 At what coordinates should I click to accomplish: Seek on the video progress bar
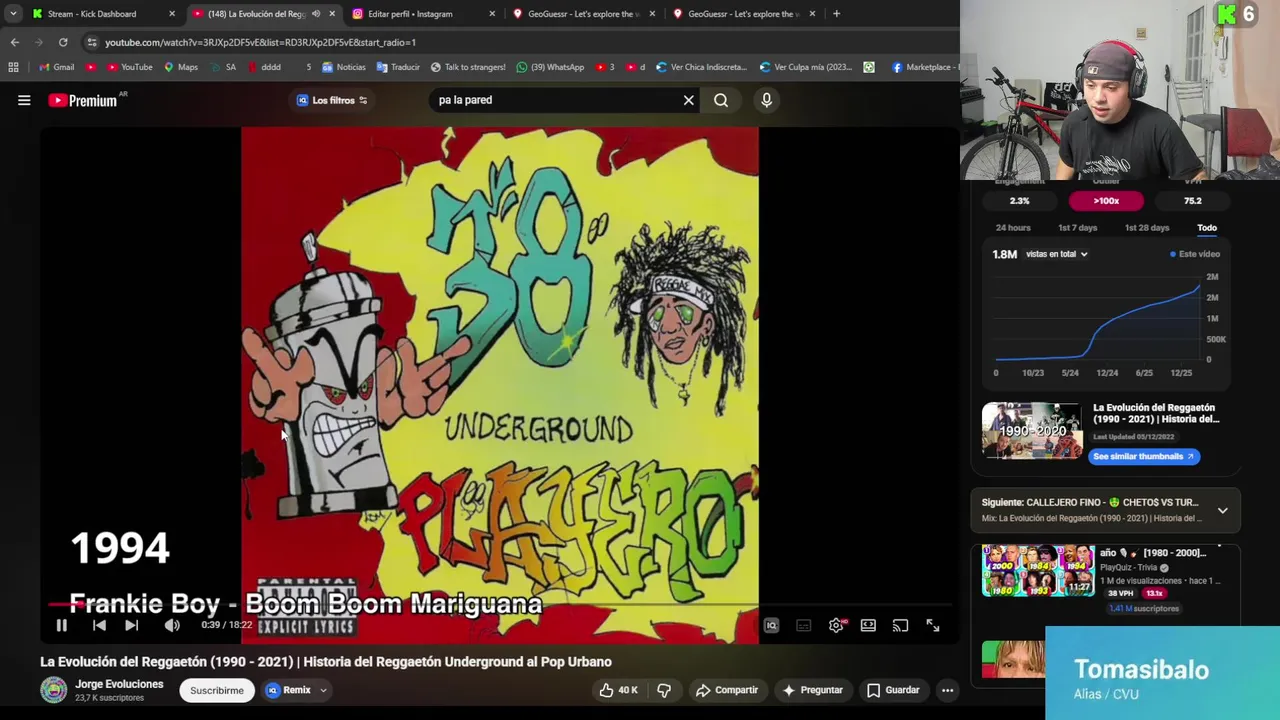[x=500, y=604]
